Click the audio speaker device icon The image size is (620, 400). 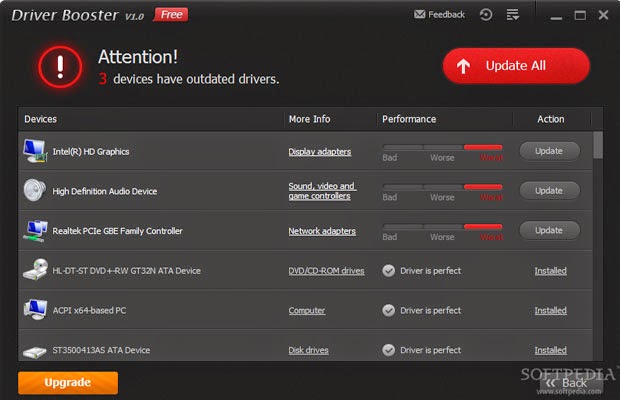click(35, 190)
